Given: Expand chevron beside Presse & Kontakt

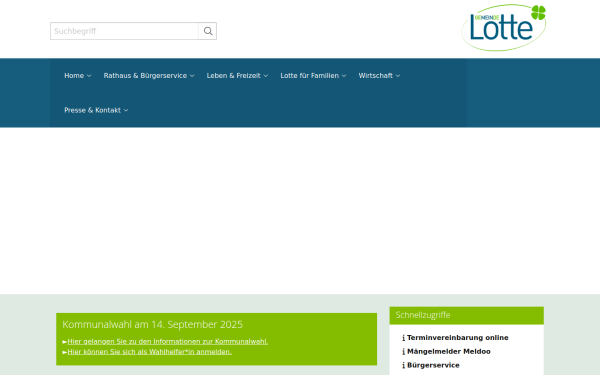Looking at the screenshot, I should 126,110.
